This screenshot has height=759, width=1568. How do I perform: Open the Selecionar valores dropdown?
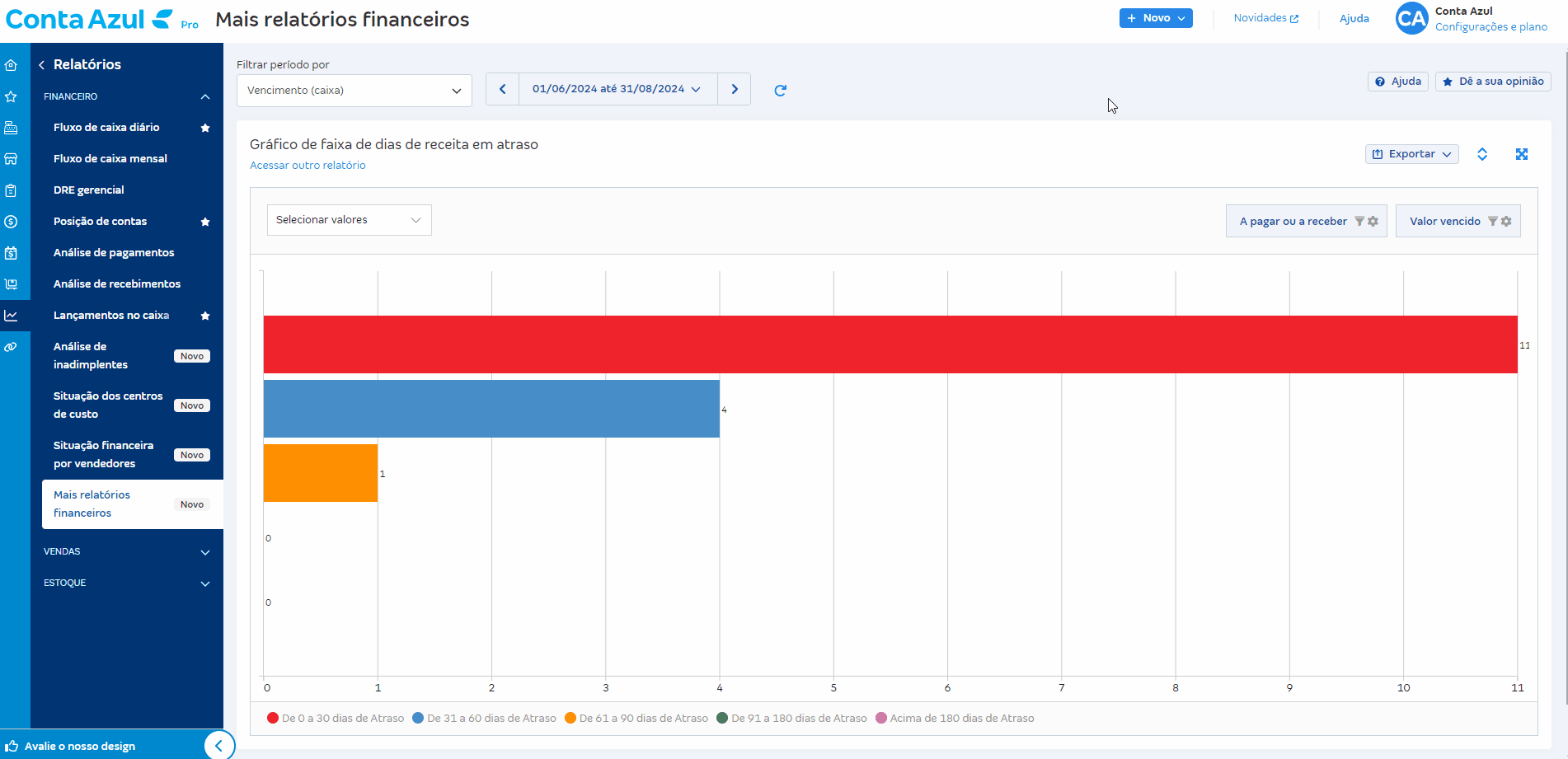pos(349,220)
